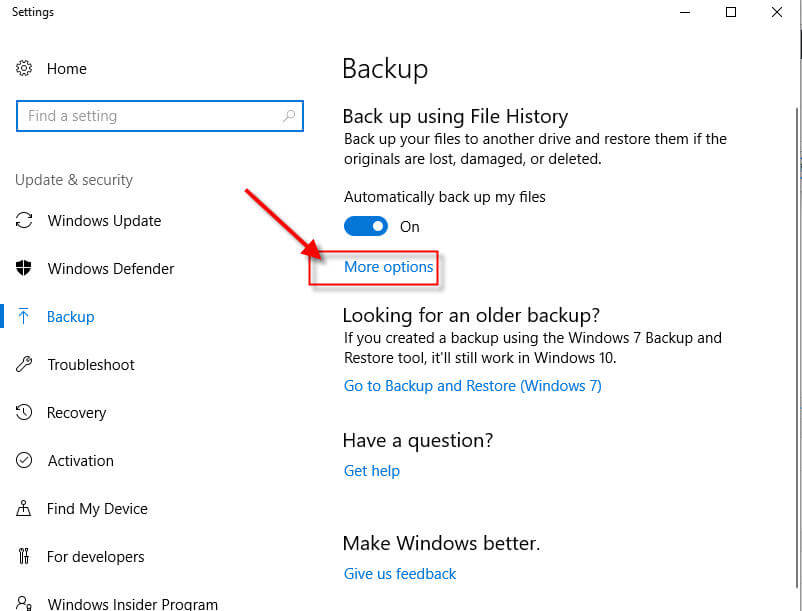Click the Activation checkmark icon
The width and height of the screenshot is (802, 611).
pos(24,460)
